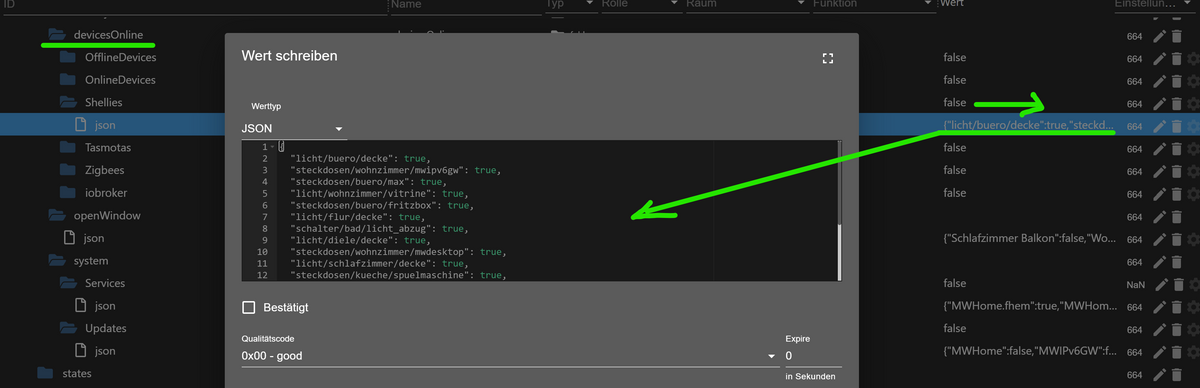This screenshot has width=1200, height=388.
Task: Click pencil icon in states row
Action: [1159, 374]
